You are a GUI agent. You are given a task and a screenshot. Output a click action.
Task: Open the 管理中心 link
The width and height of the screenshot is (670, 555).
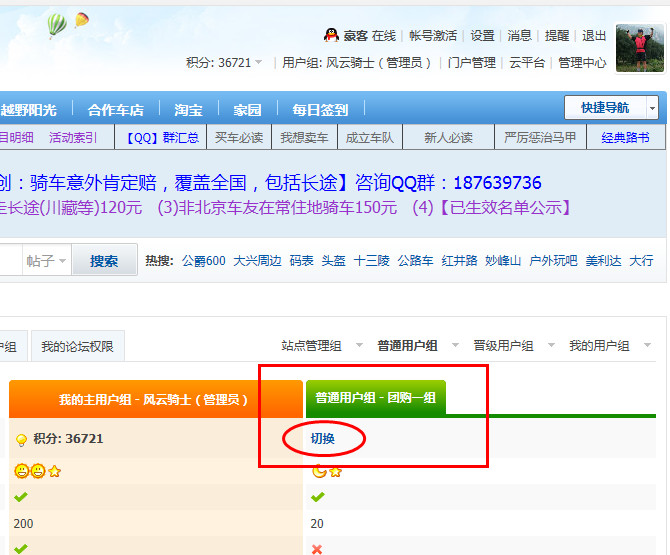coord(582,62)
